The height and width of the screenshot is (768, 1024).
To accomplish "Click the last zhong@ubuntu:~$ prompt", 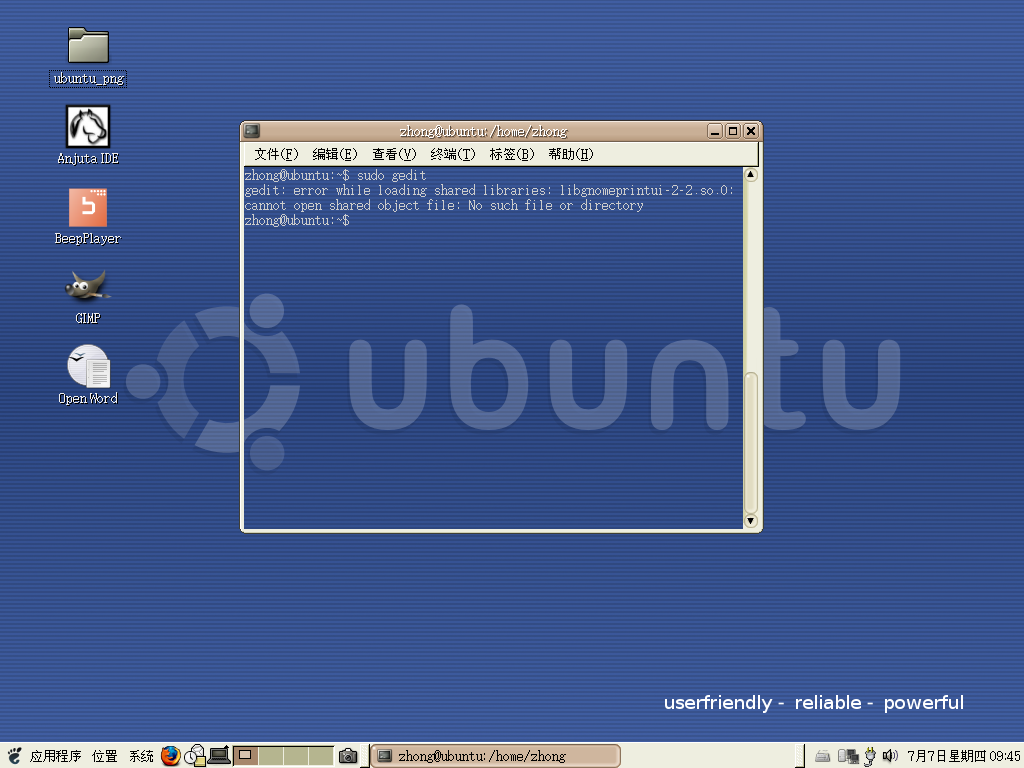I will (x=297, y=220).
